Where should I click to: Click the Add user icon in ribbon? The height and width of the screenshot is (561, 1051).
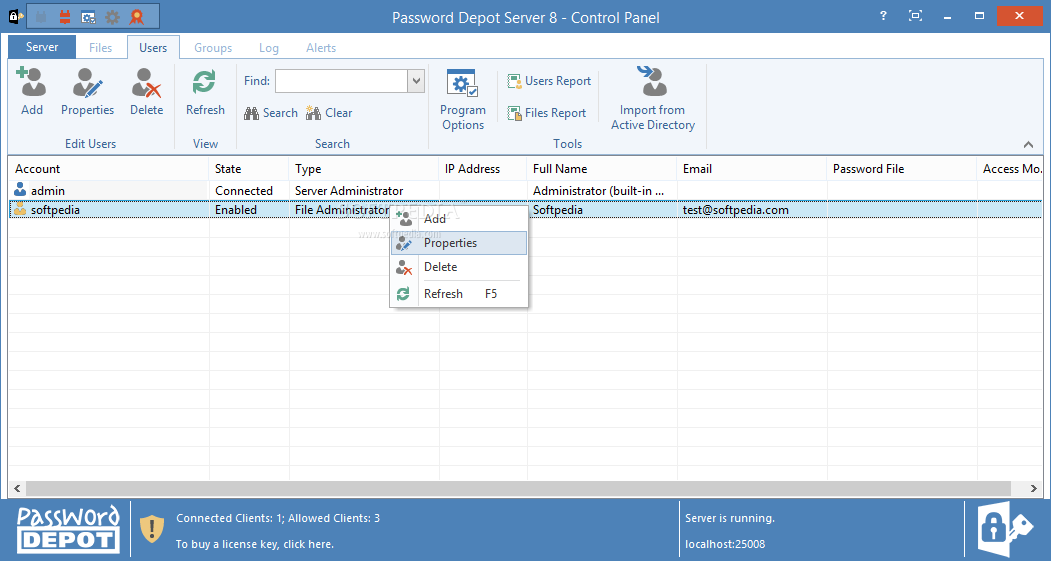click(32, 82)
